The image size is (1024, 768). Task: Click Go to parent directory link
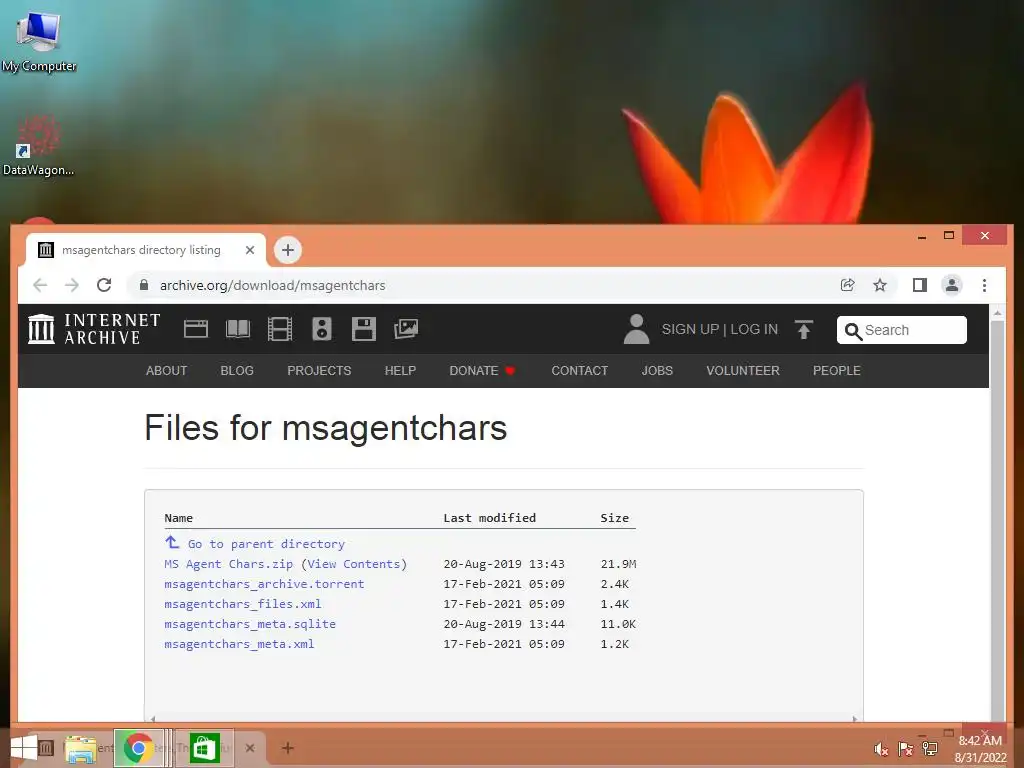255,543
